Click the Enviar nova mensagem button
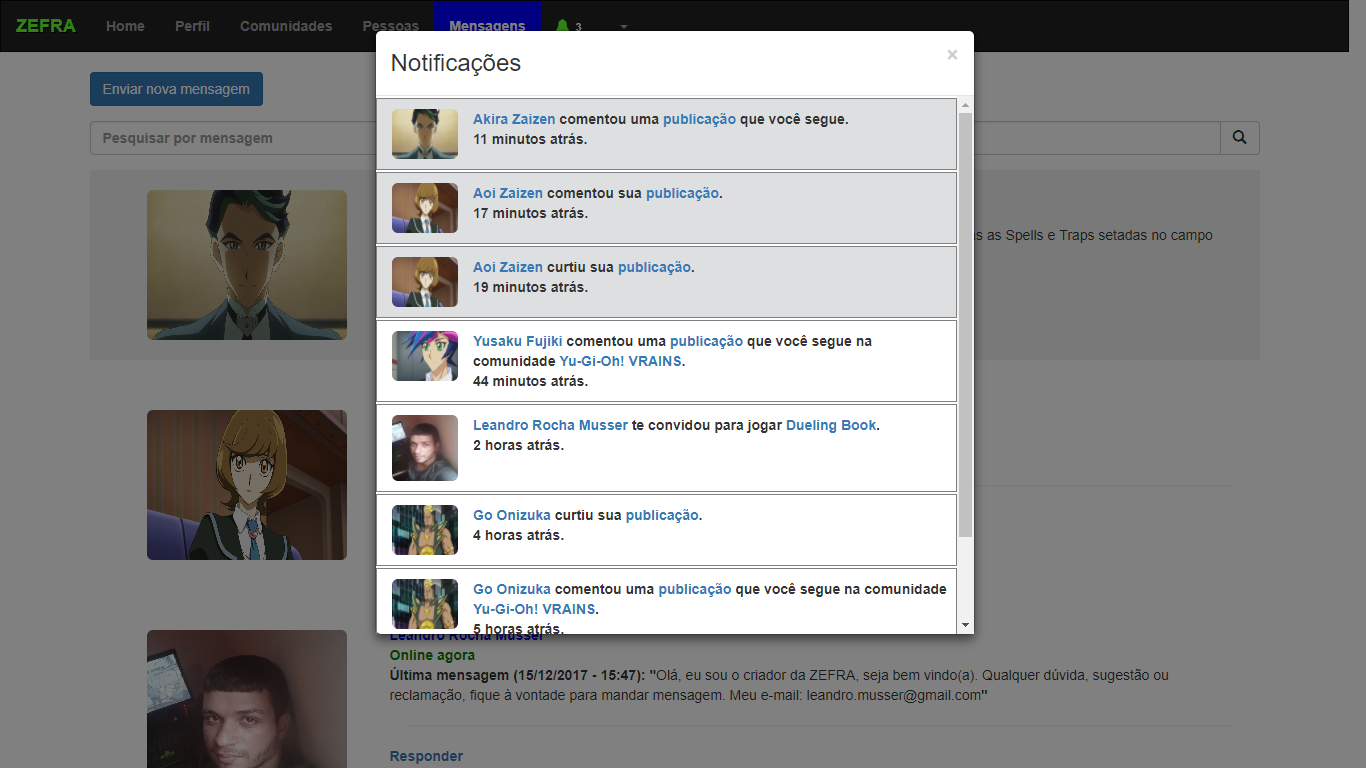 coord(176,89)
